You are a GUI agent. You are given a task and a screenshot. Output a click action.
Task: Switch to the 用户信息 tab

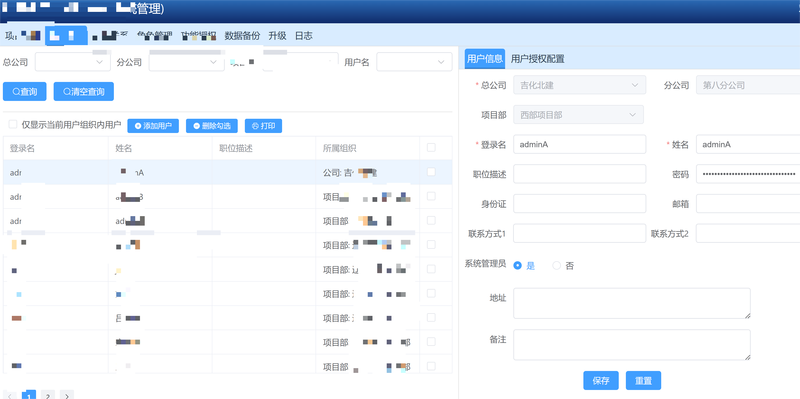point(485,59)
